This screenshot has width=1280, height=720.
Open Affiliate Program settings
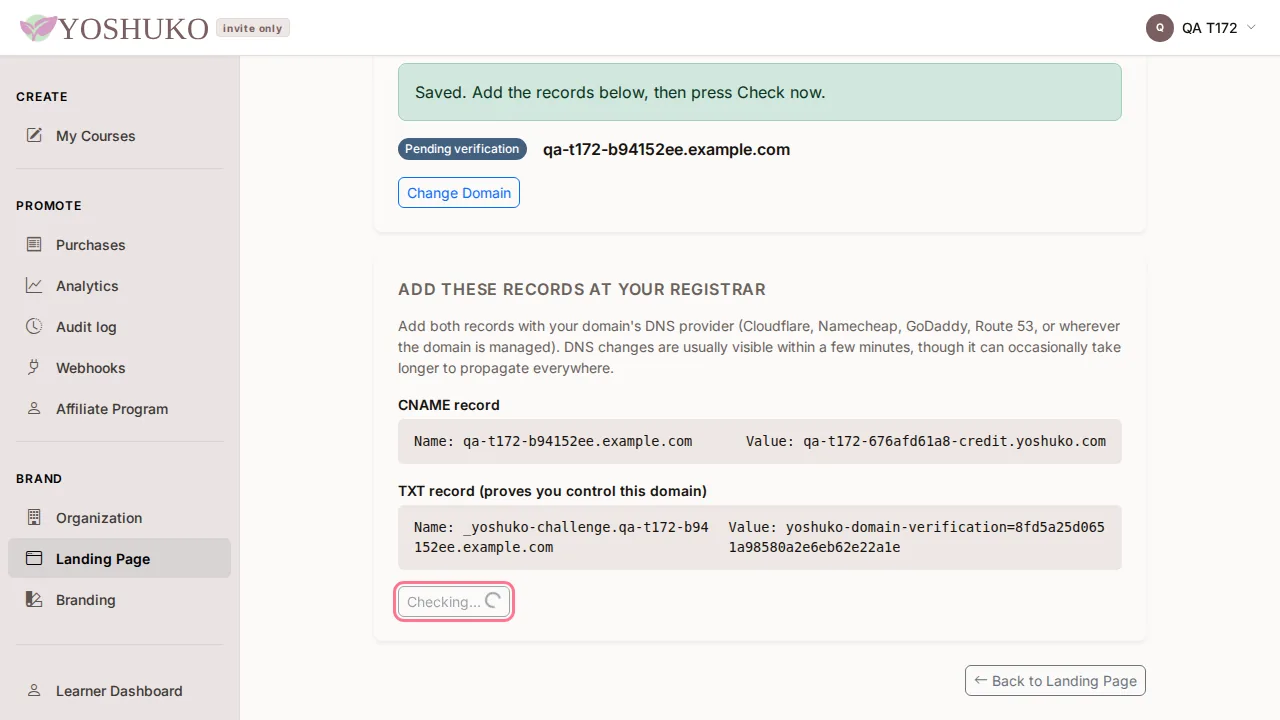(x=119, y=408)
